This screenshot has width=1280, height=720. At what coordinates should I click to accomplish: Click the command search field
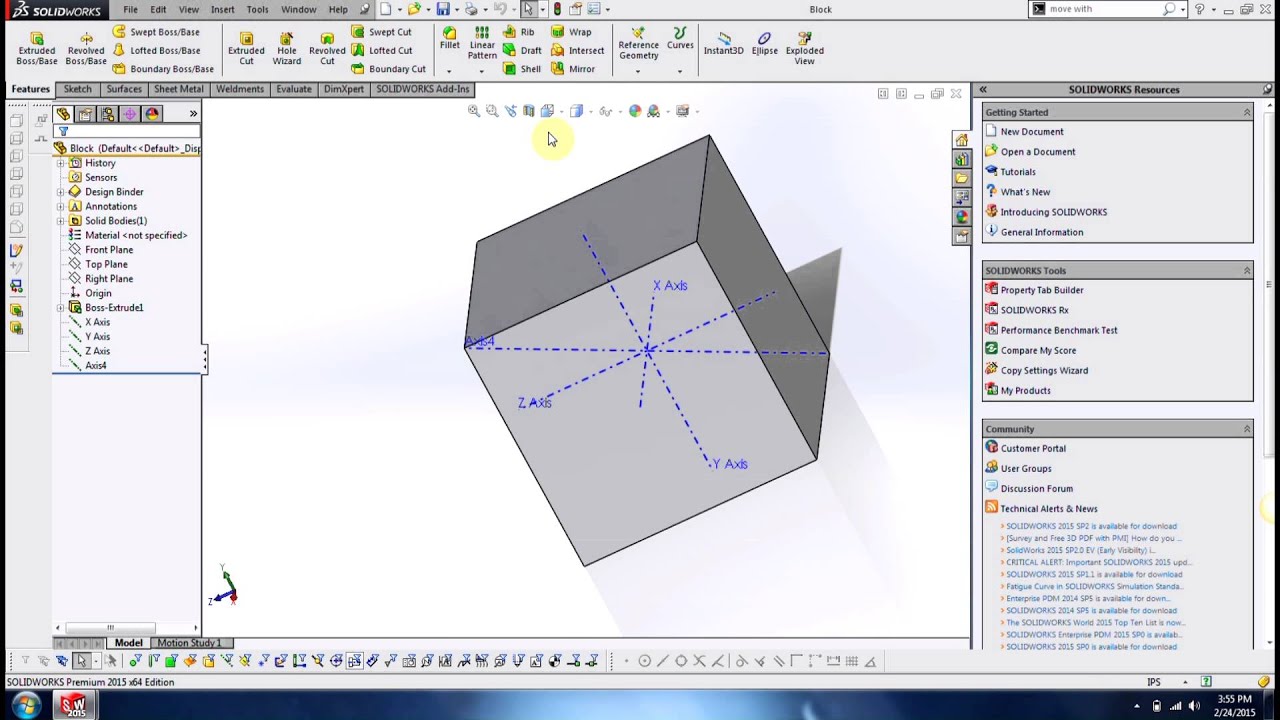1103,9
